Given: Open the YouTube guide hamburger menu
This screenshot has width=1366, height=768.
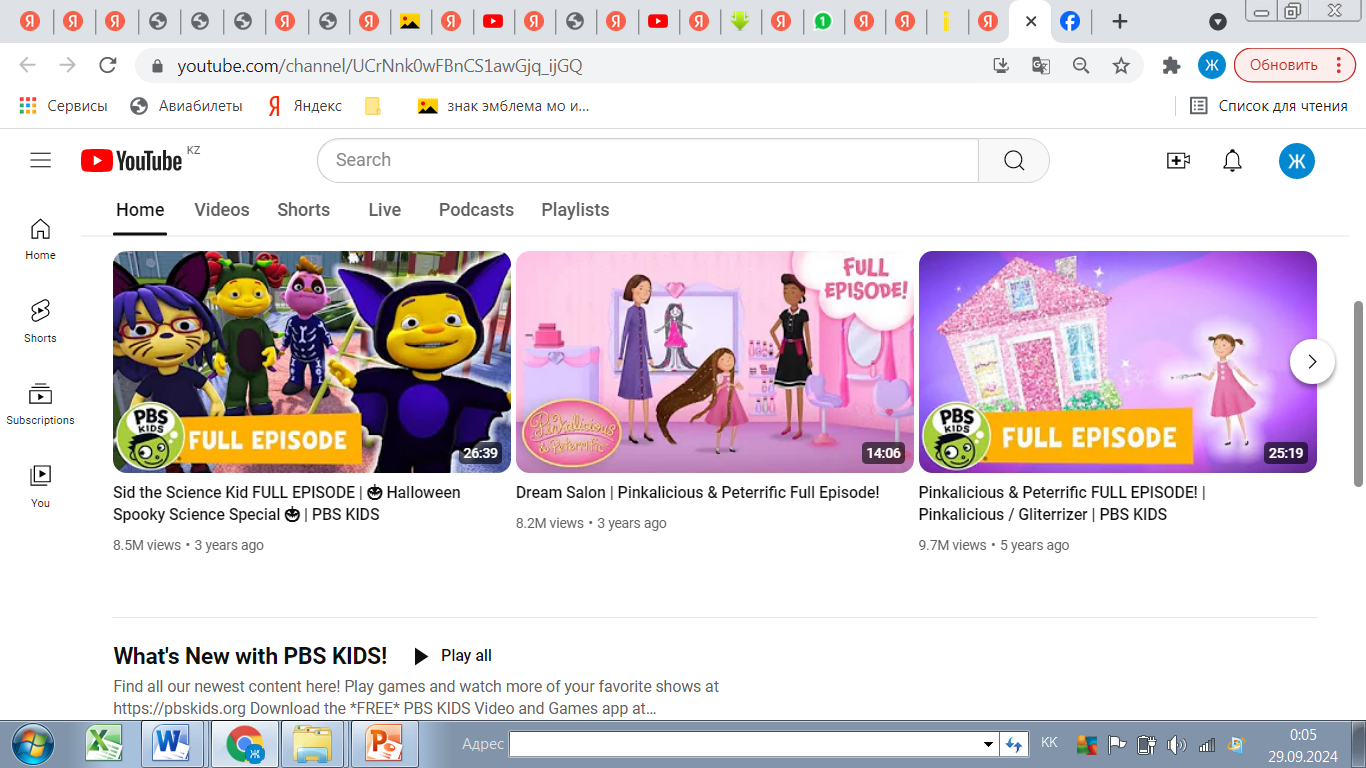Looking at the screenshot, I should [x=40, y=160].
